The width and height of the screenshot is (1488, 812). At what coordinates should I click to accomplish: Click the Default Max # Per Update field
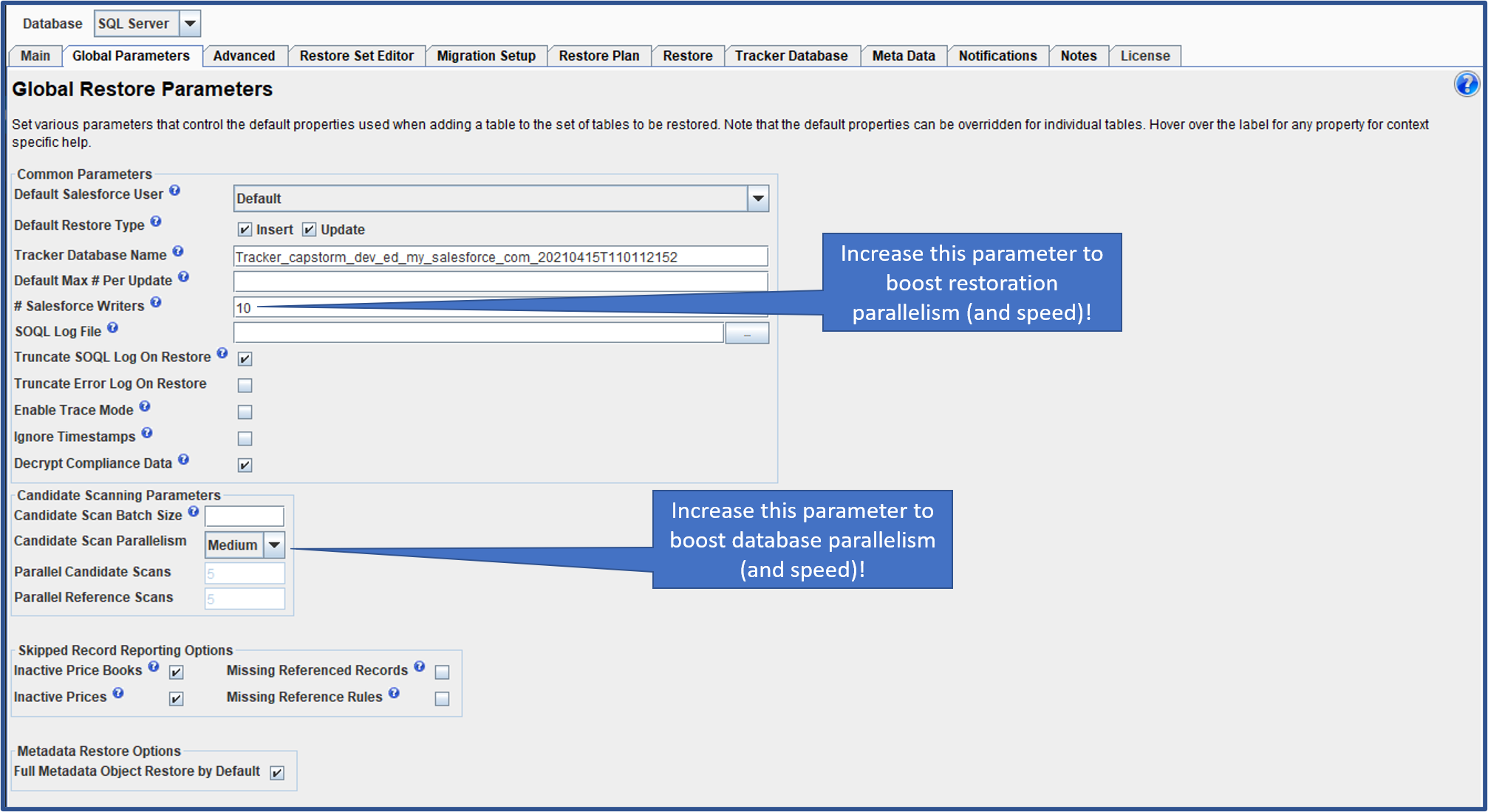(500, 282)
